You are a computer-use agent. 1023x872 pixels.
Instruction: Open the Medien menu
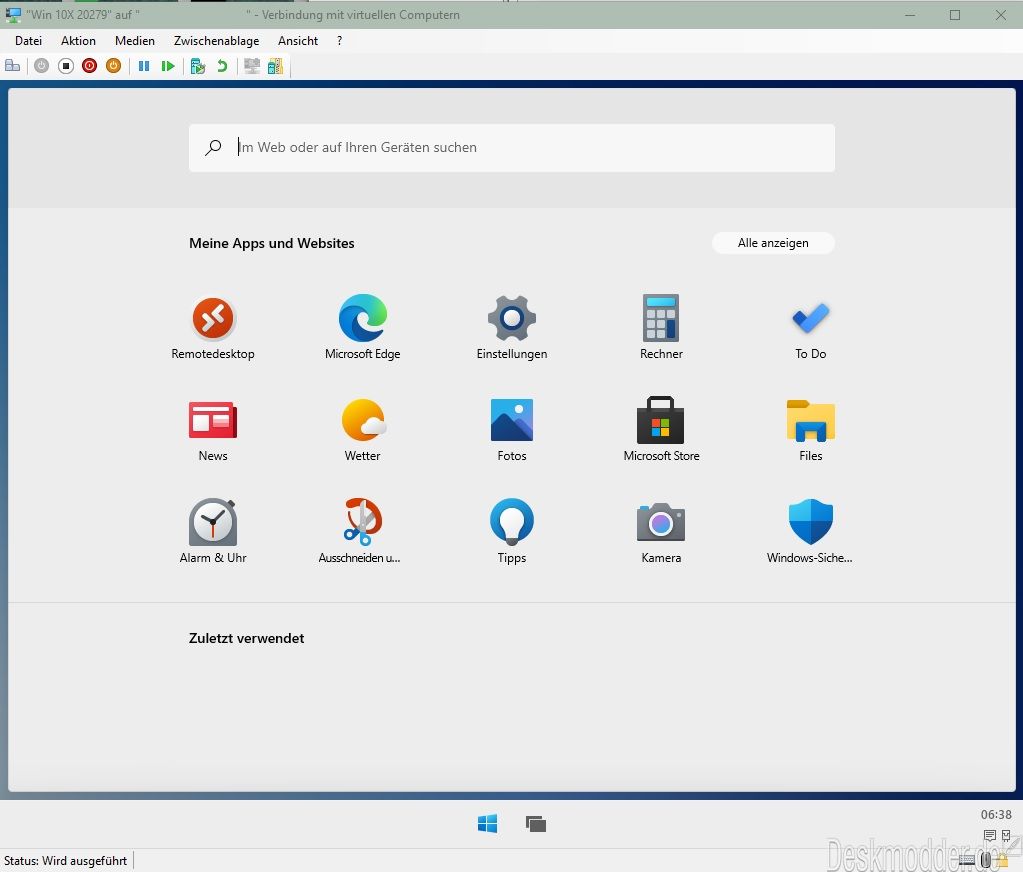click(x=134, y=40)
